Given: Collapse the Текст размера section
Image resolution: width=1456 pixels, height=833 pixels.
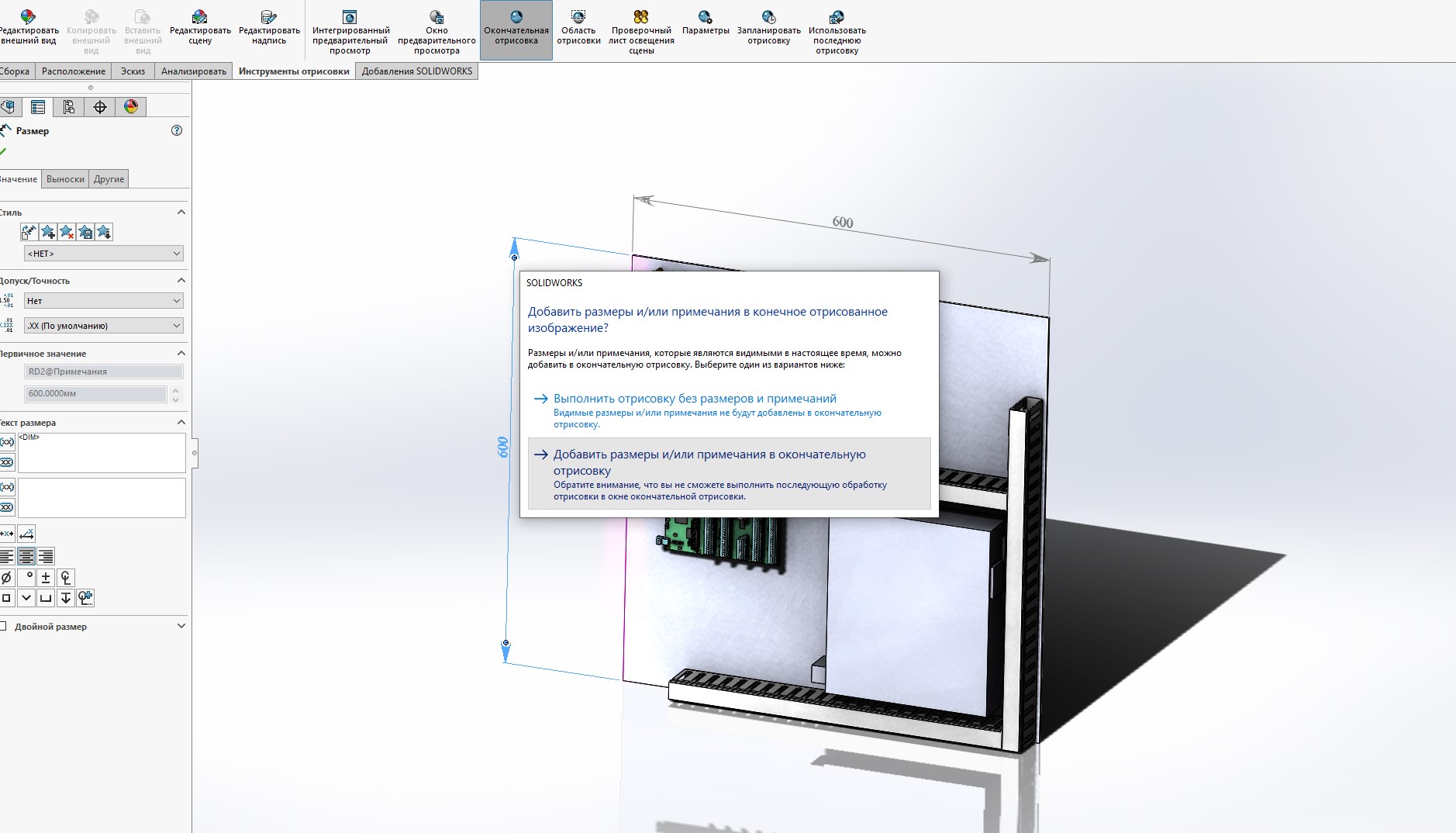Looking at the screenshot, I should 181,422.
